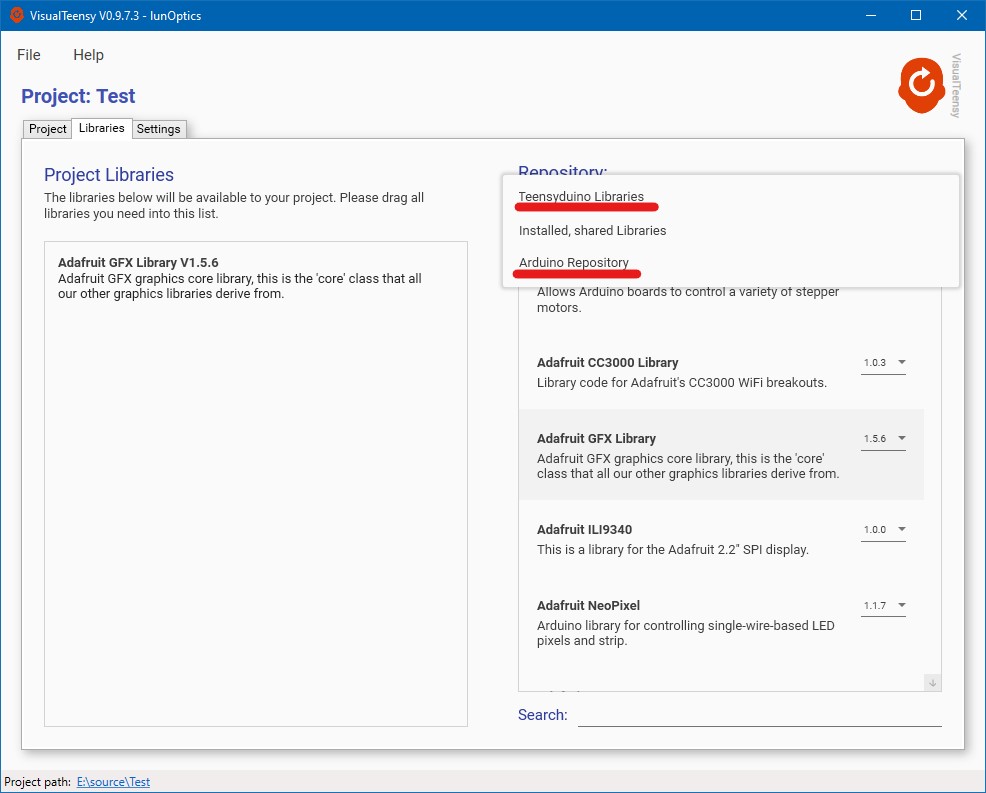Select Adafruit GFX Library V1.5.6 in project list
The width and height of the screenshot is (986, 793).
pyautogui.click(x=256, y=278)
